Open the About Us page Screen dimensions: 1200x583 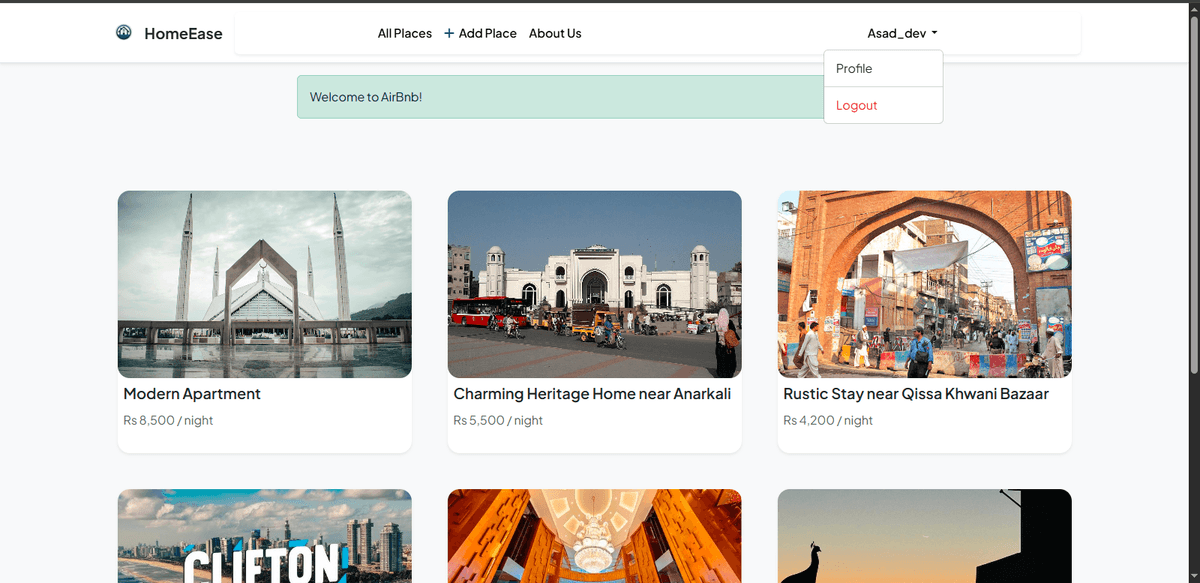tap(555, 33)
